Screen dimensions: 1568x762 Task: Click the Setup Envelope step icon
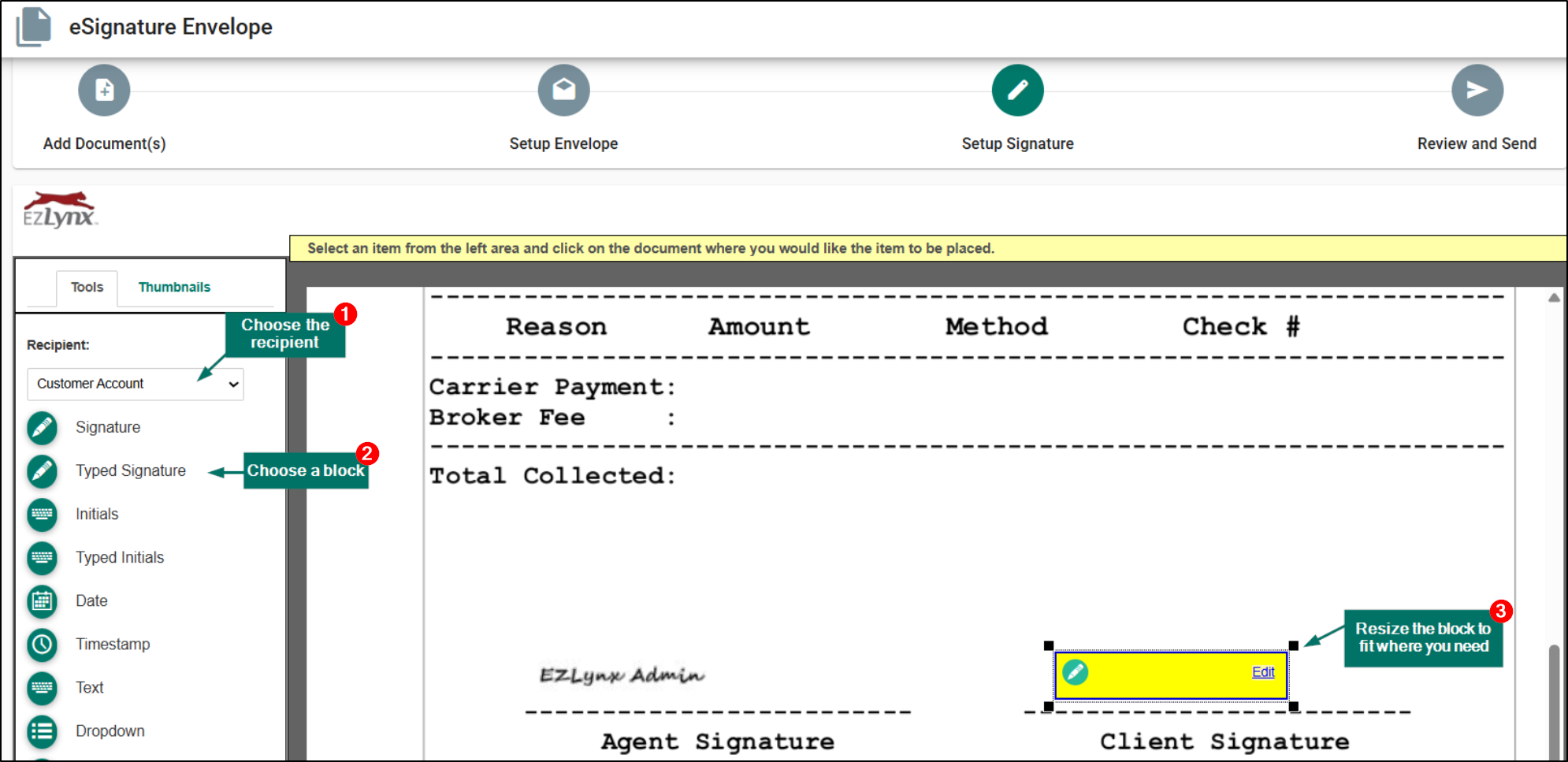(563, 90)
